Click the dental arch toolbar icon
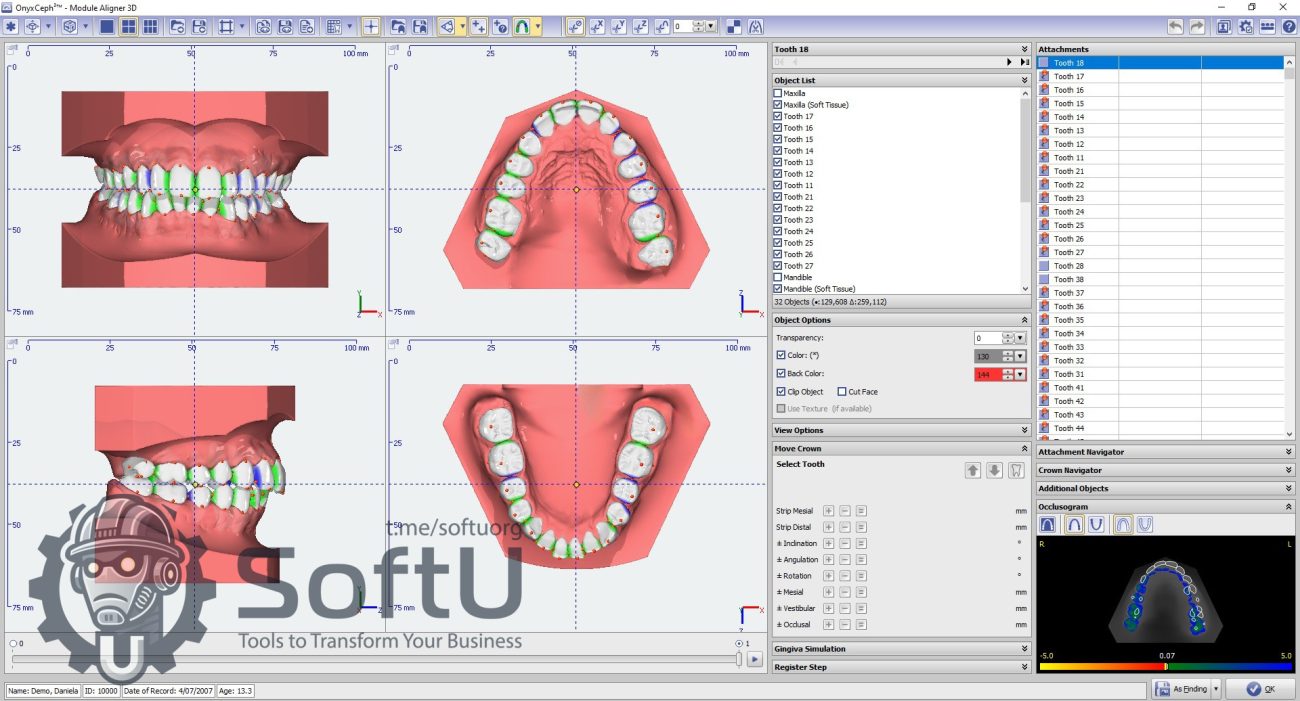 522,27
